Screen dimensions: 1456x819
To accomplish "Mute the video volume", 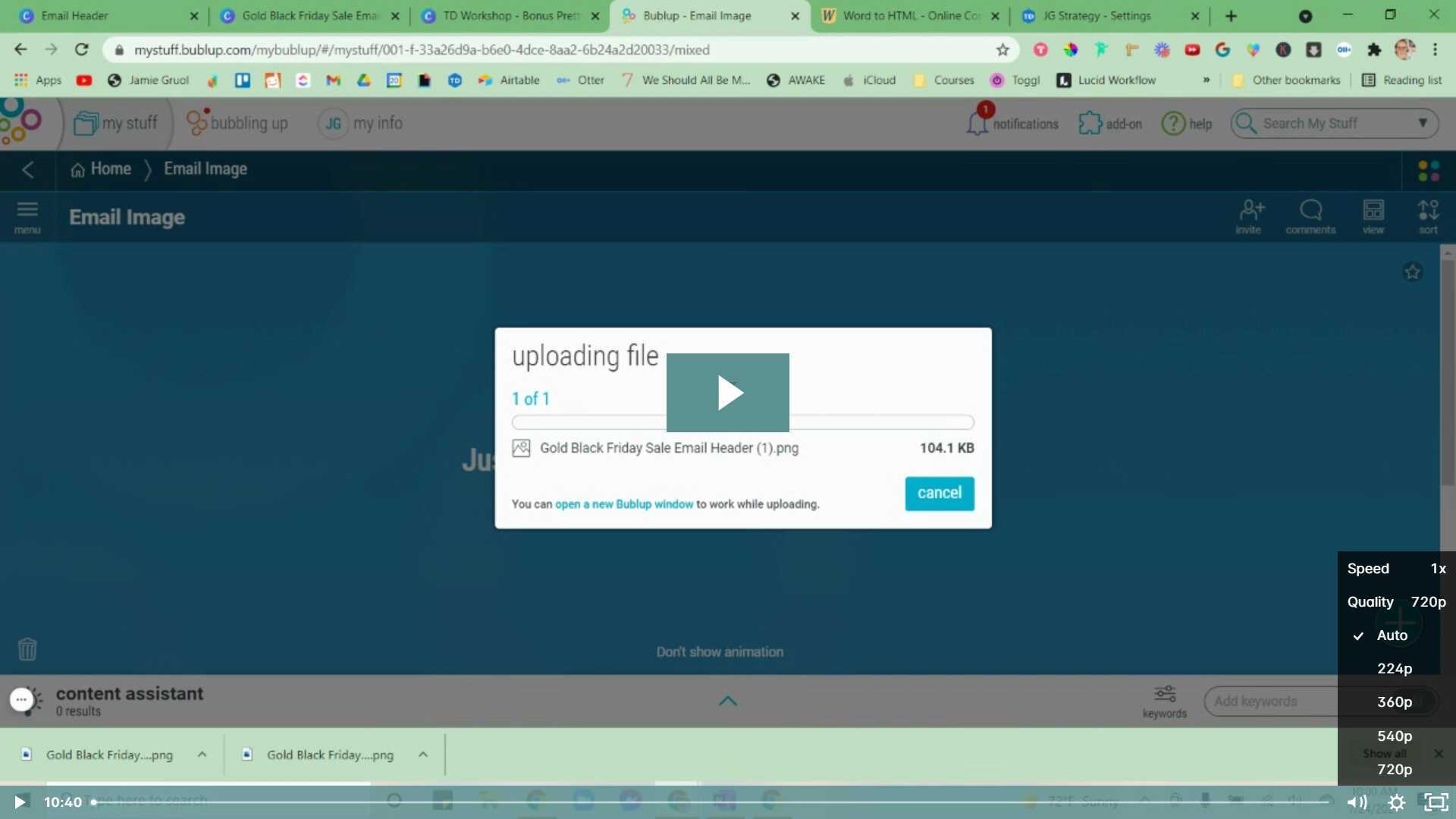I will [1357, 802].
